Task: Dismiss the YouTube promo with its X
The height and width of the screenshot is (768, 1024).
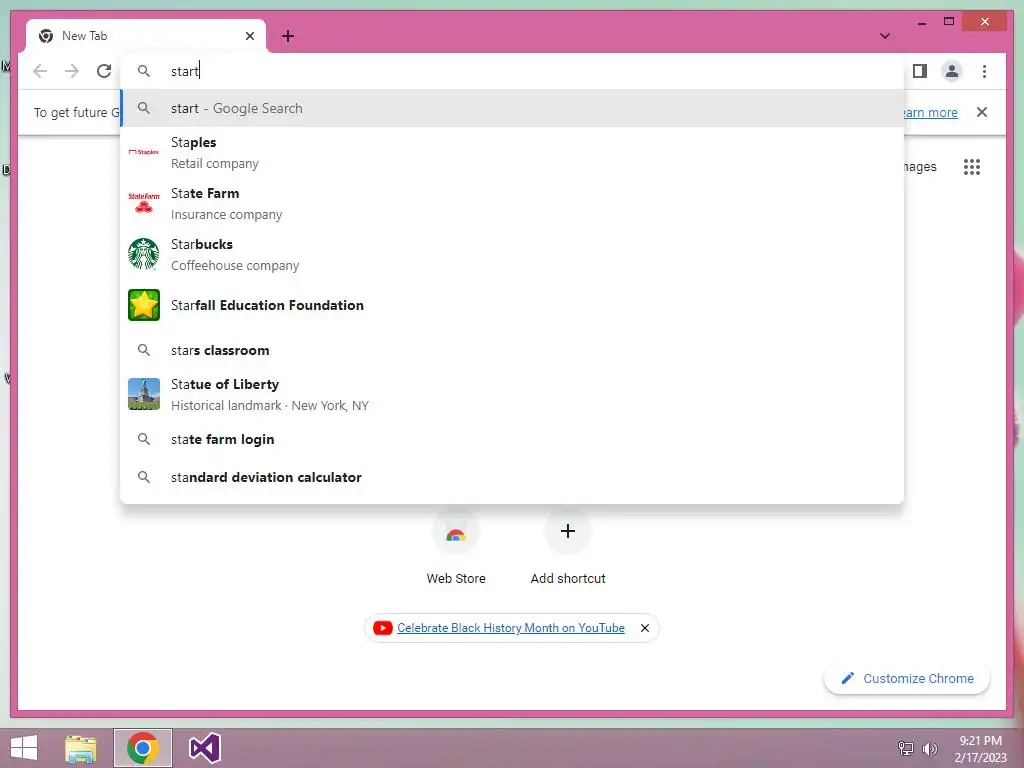Action: [645, 628]
